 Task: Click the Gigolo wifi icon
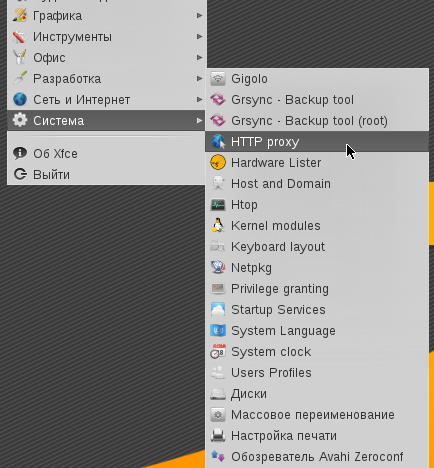coord(218,79)
